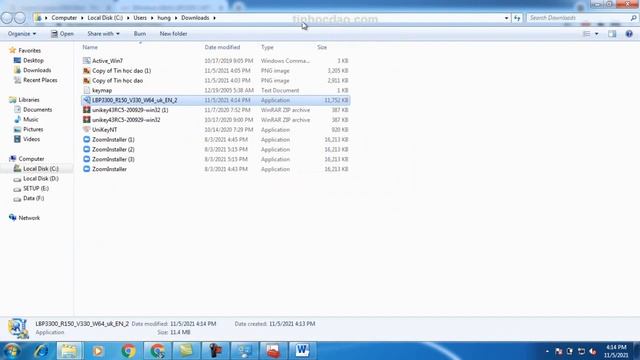The height and width of the screenshot is (360, 640).
Task: Sort by the Type column header
Action: click(x=267, y=47)
